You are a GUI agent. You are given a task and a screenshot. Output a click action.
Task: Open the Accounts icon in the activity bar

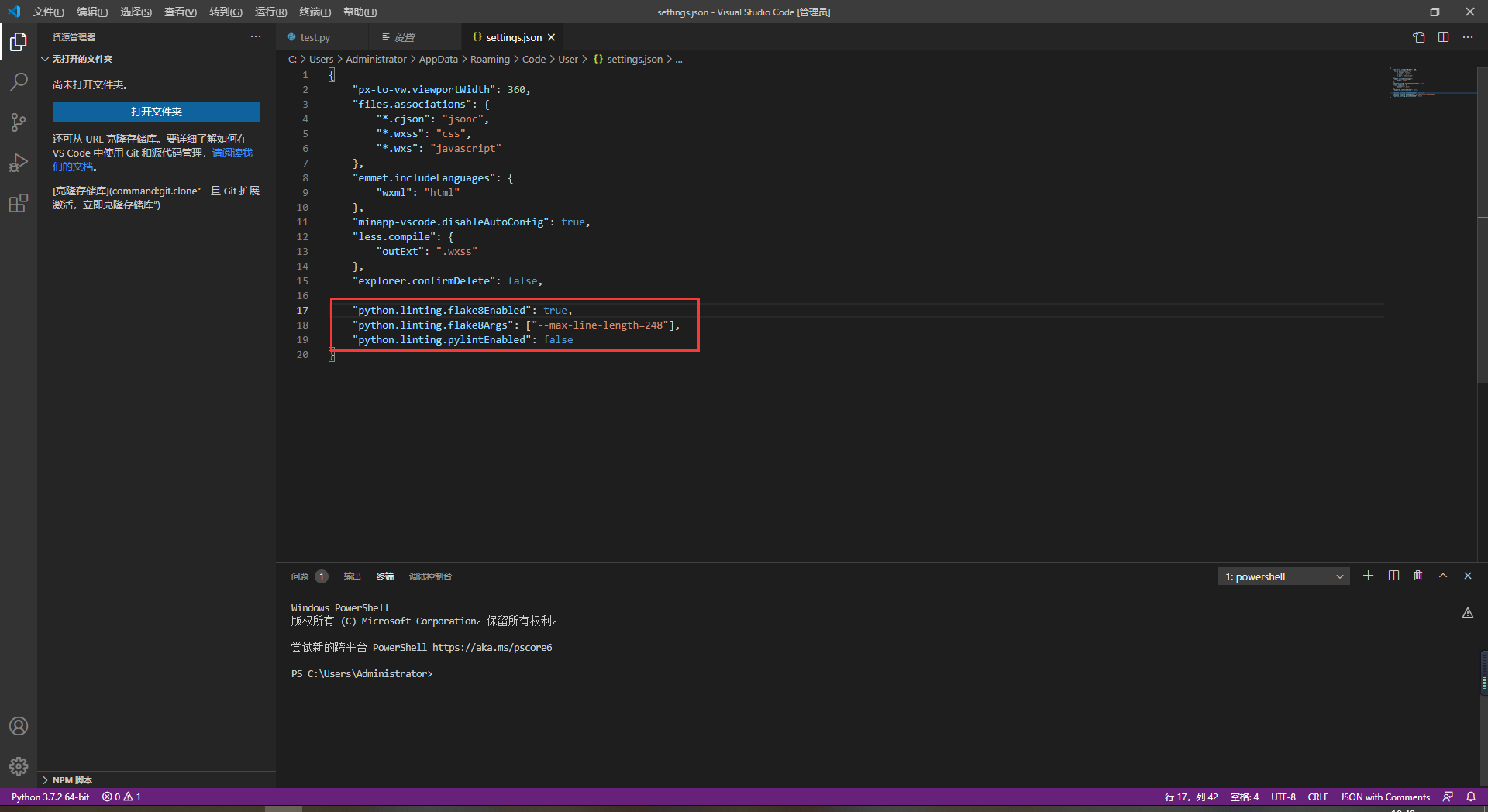tap(18, 726)
